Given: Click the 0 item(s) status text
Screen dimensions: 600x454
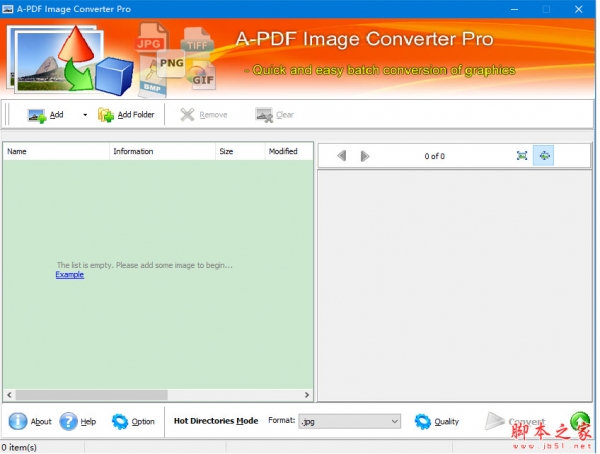Looking at the screenshot, I should (x=19, y=447).
